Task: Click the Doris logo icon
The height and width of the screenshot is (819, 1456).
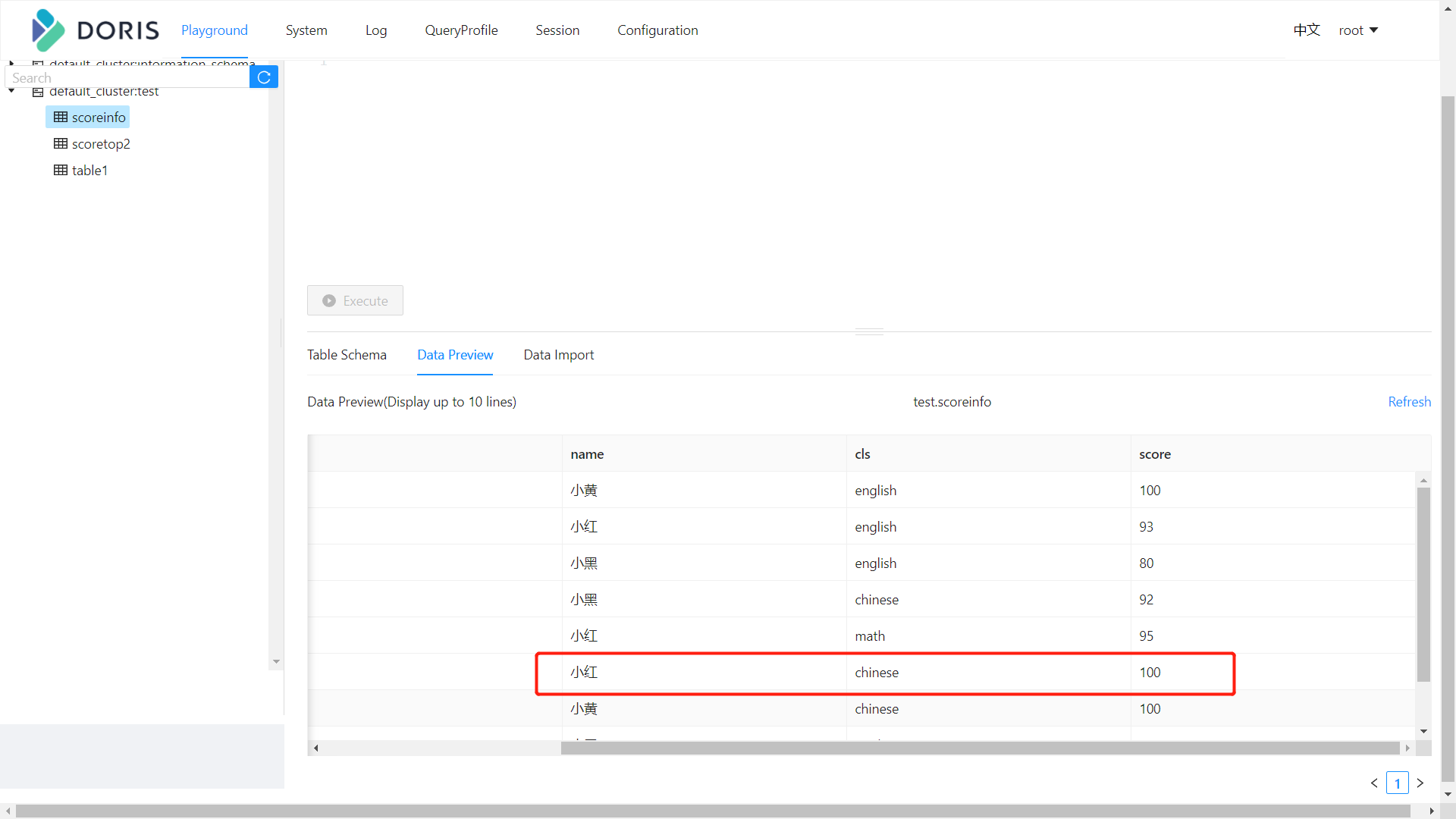Action: pyautogui.click(x=48, y=30)
